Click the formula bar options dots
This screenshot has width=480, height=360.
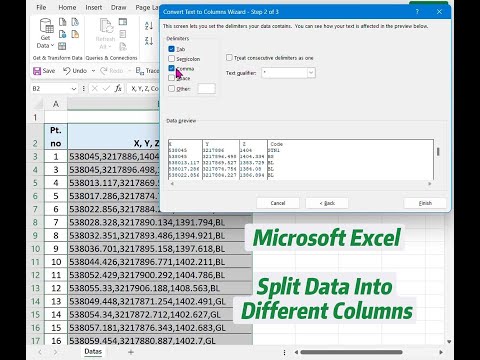84,89
